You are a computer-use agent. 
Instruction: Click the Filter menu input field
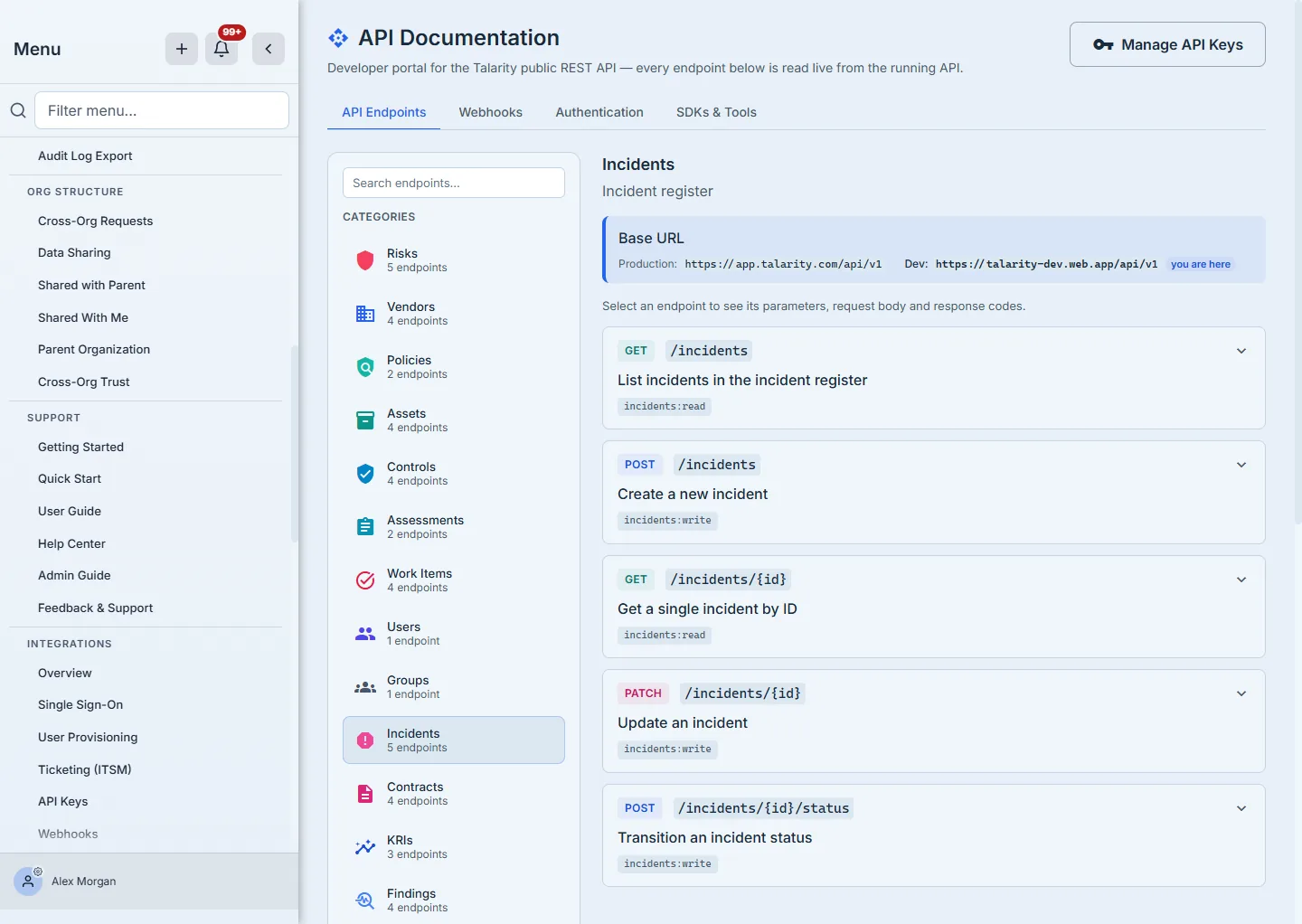click(x=162, y=110)
